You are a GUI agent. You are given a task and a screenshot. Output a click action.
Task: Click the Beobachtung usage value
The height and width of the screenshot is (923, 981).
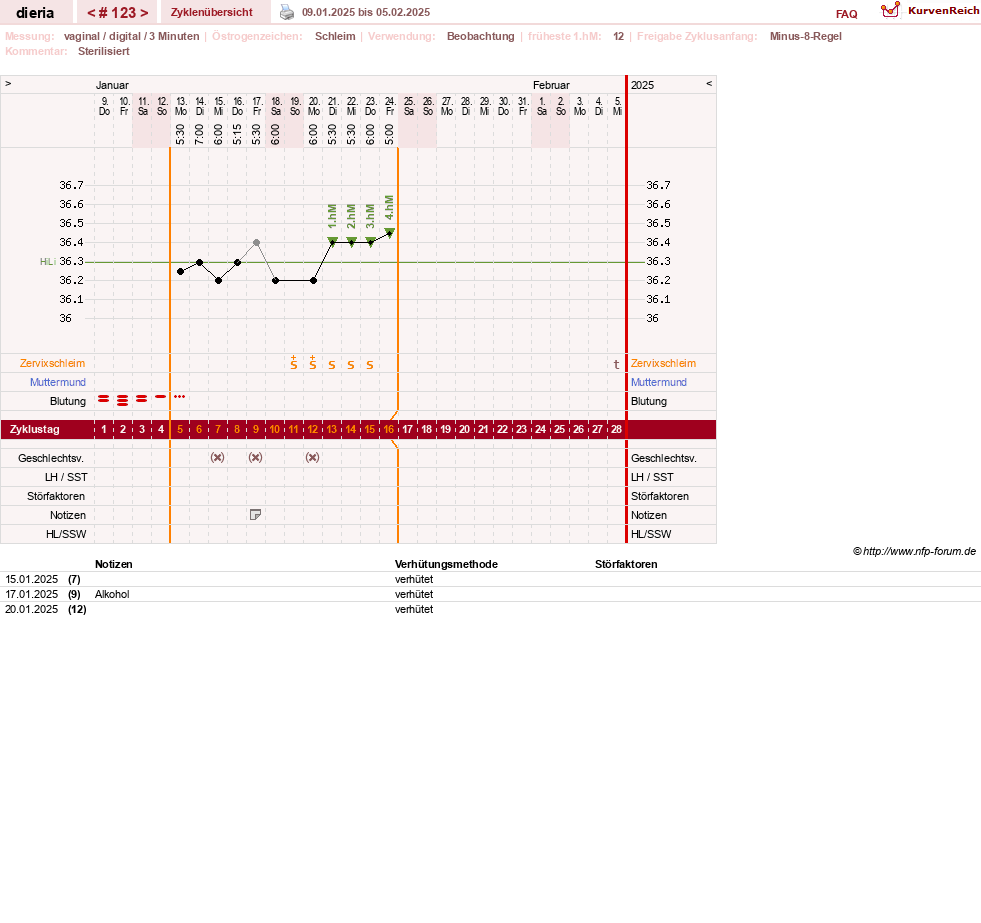pyautogui.click(x=480, y=36)
